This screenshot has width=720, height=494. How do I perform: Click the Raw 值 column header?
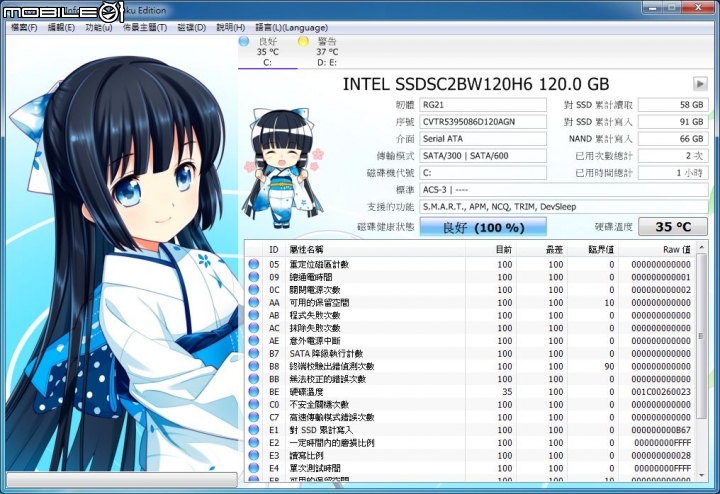pos(658,249)
